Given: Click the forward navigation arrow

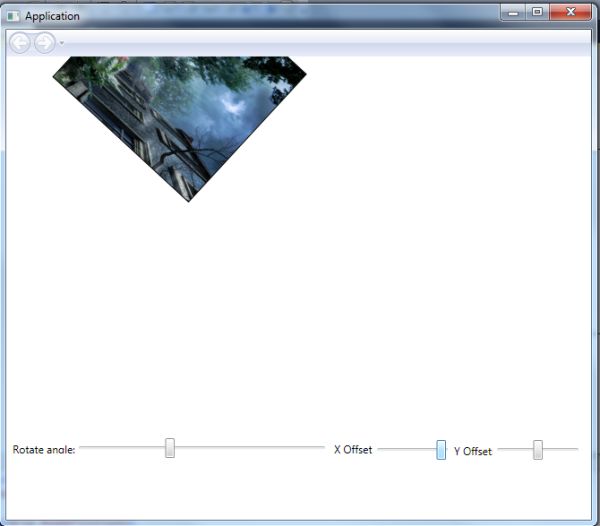Looking at the screenshot, I should tap(45, 43).
